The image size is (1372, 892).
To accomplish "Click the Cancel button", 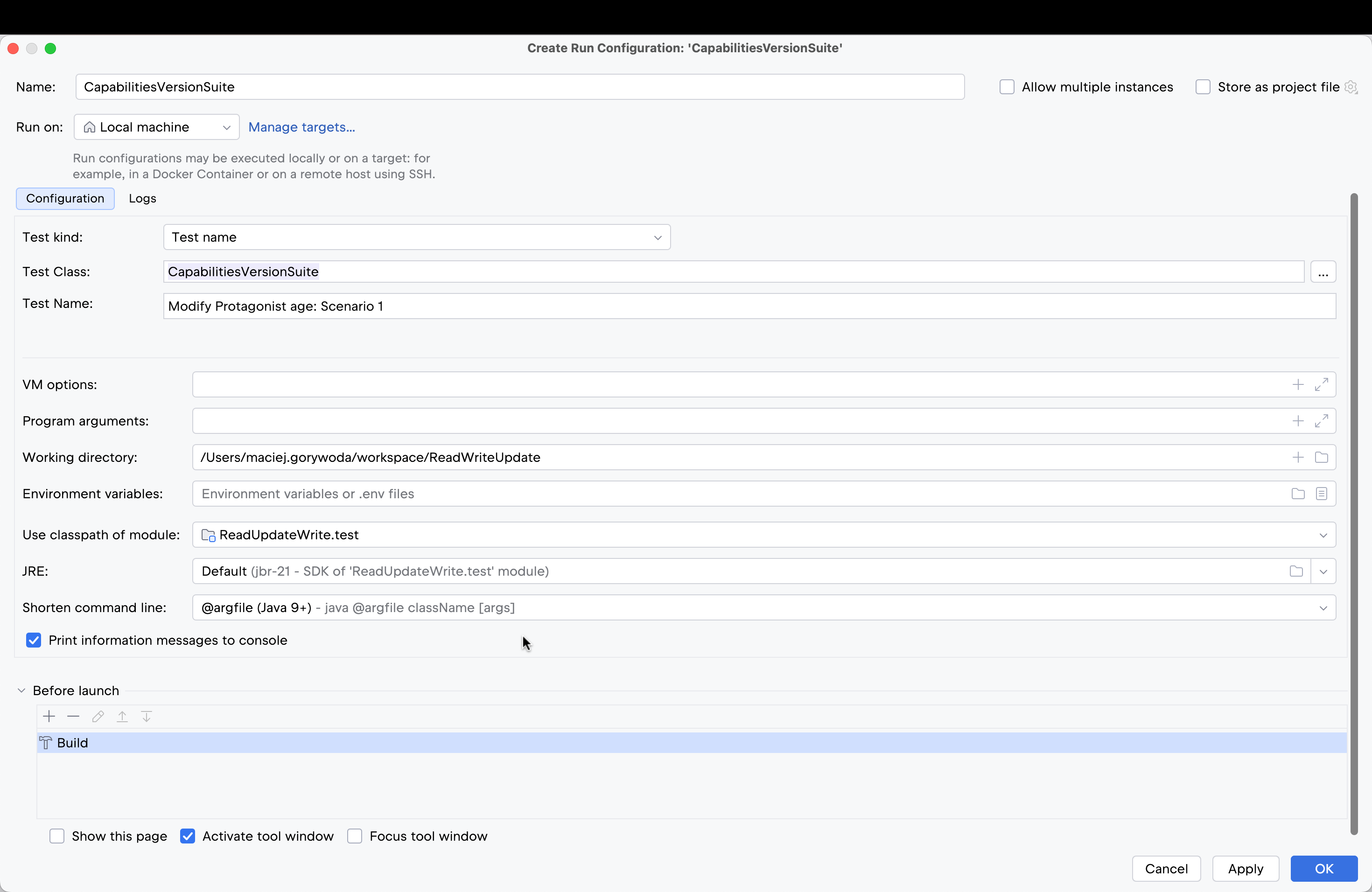I will [1166, 868].
